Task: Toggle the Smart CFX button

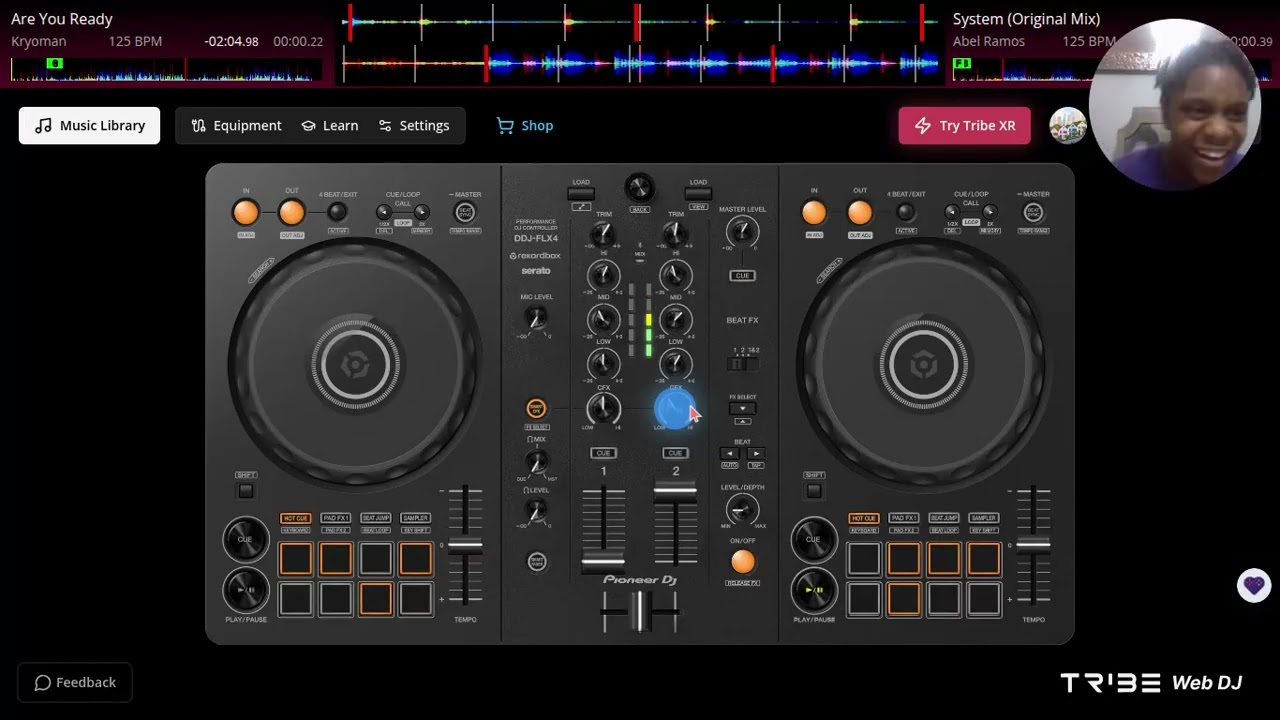Action: [x=537, y=408]
